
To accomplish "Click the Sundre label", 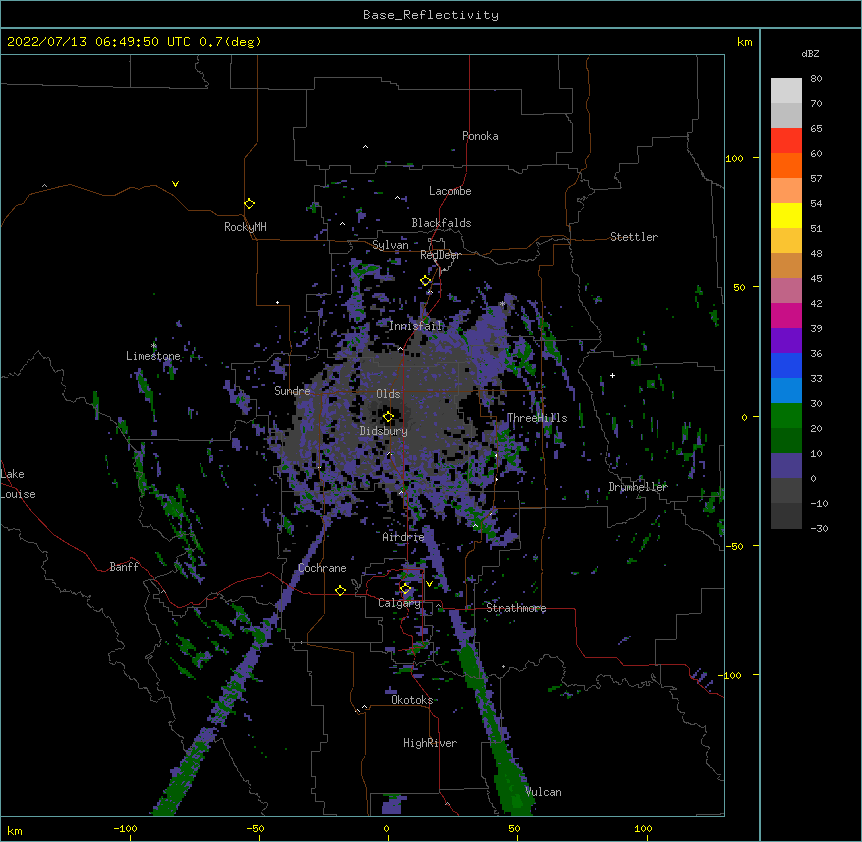I will pyautogui.click(x=292, y=391).
